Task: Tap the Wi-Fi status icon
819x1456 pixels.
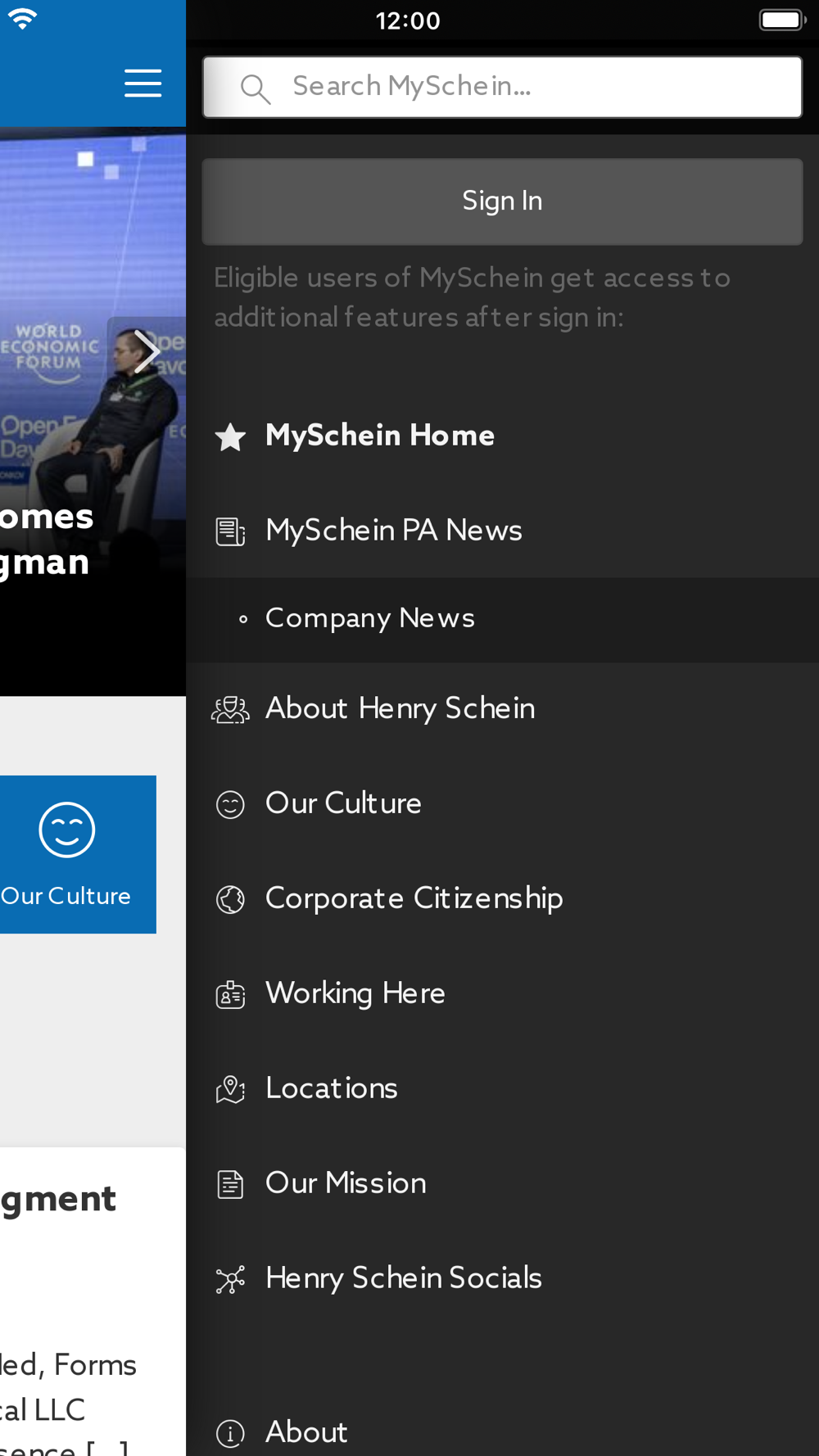Action: point(23,20)
